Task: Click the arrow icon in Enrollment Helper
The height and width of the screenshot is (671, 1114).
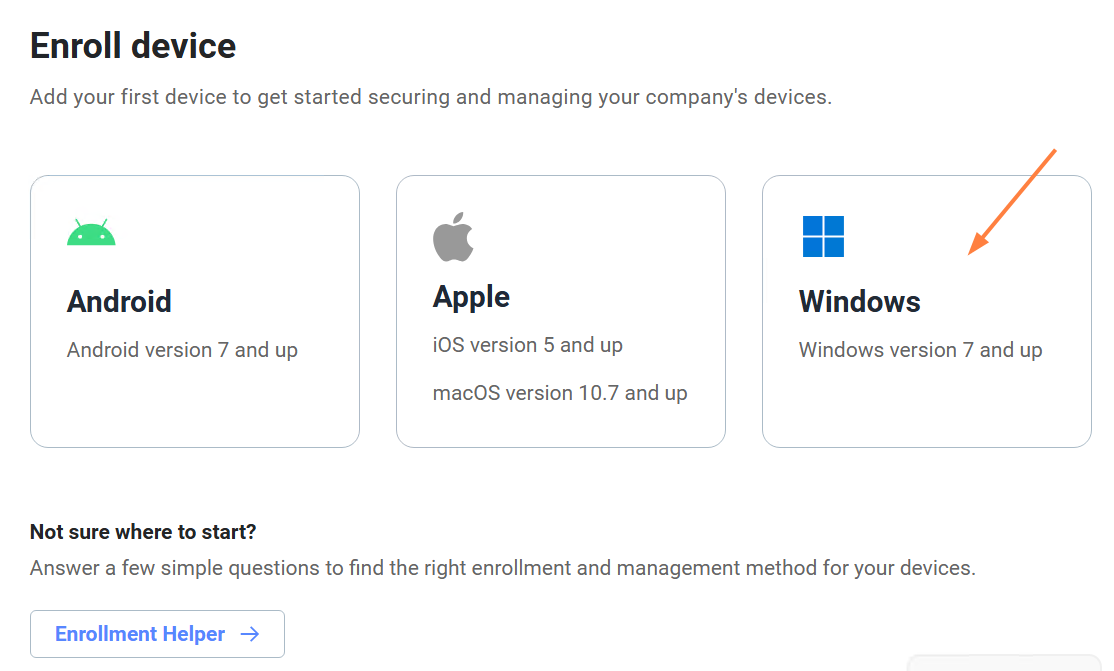Action: pos(250,634)
